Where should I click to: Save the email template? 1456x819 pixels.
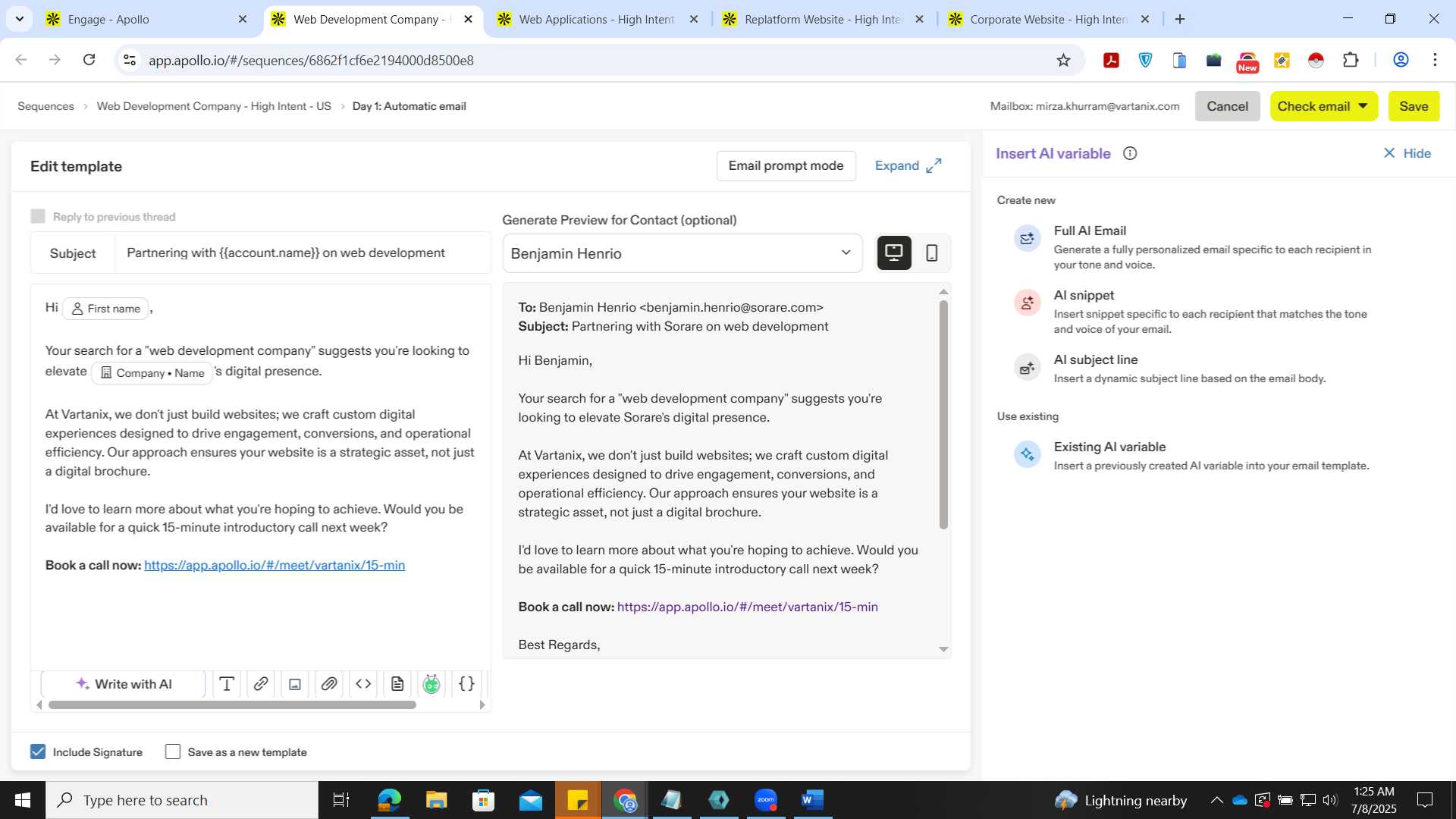(x=1414, y=106)
